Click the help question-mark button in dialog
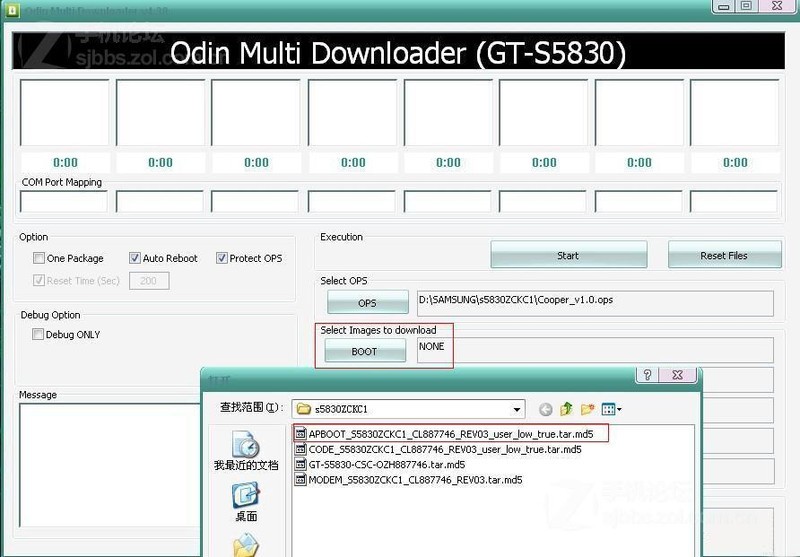Viewport: 800px width, 557px height. tap(647, 375)
